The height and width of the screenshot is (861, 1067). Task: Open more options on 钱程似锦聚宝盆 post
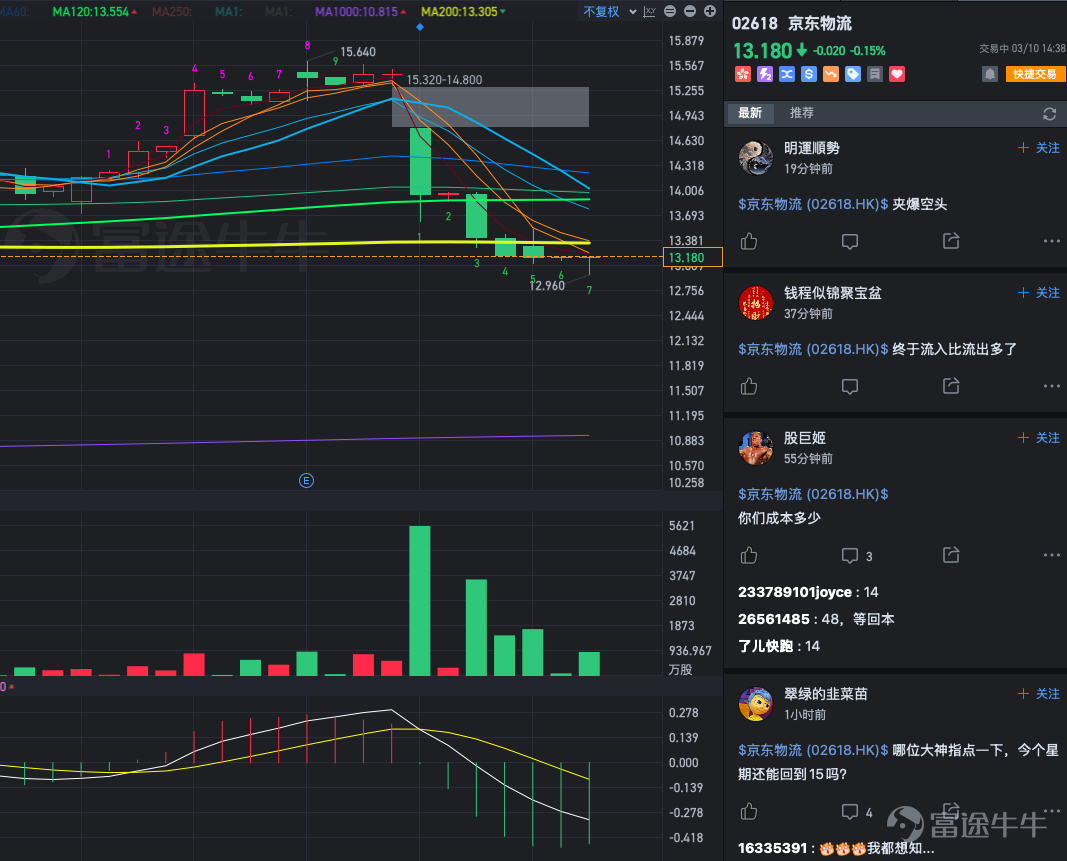pos(1051,386)
